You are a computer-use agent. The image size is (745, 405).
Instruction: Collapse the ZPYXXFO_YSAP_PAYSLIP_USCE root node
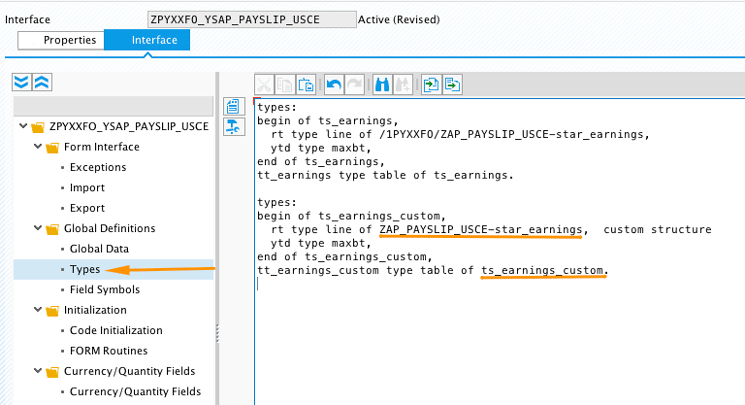(x=23, y=127)
